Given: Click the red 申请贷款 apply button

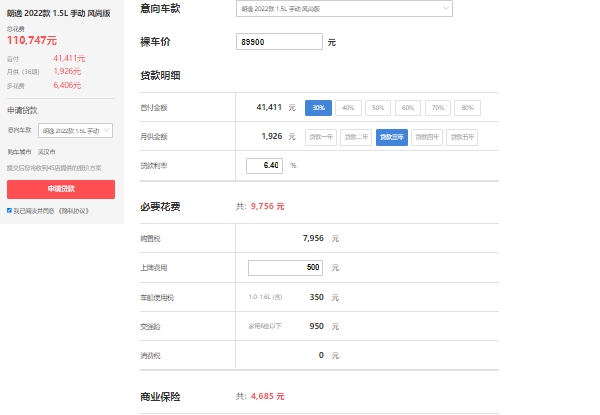Looking at the screenshot, I should (x=61, y=189).
